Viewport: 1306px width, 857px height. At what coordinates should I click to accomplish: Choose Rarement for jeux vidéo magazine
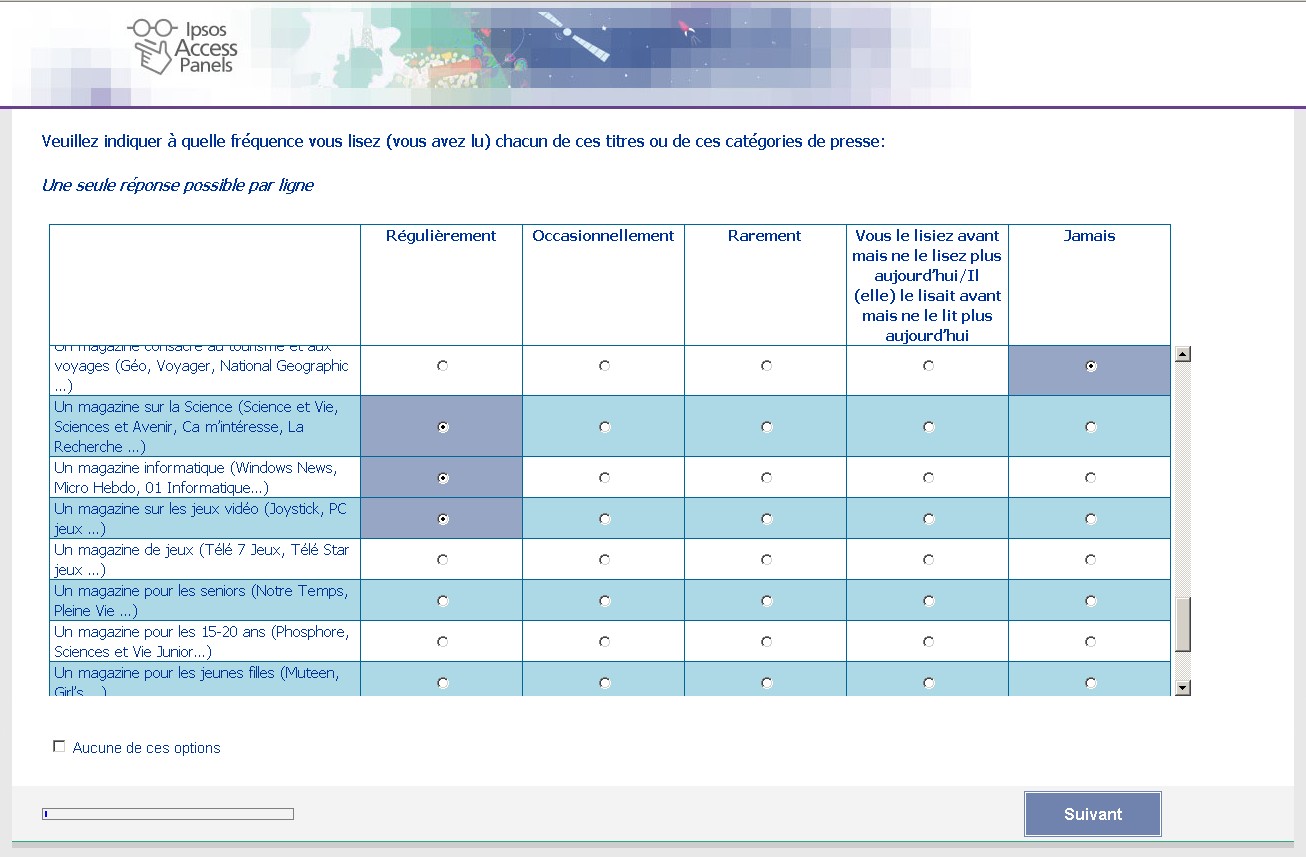(x=766, y=519)
